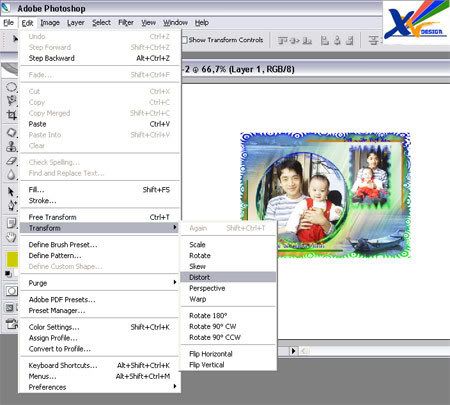The image size is (450, 405).
Task: Click Photoshop feather icon in title bar
Action: pyautogui.click(x=6, y=8)
